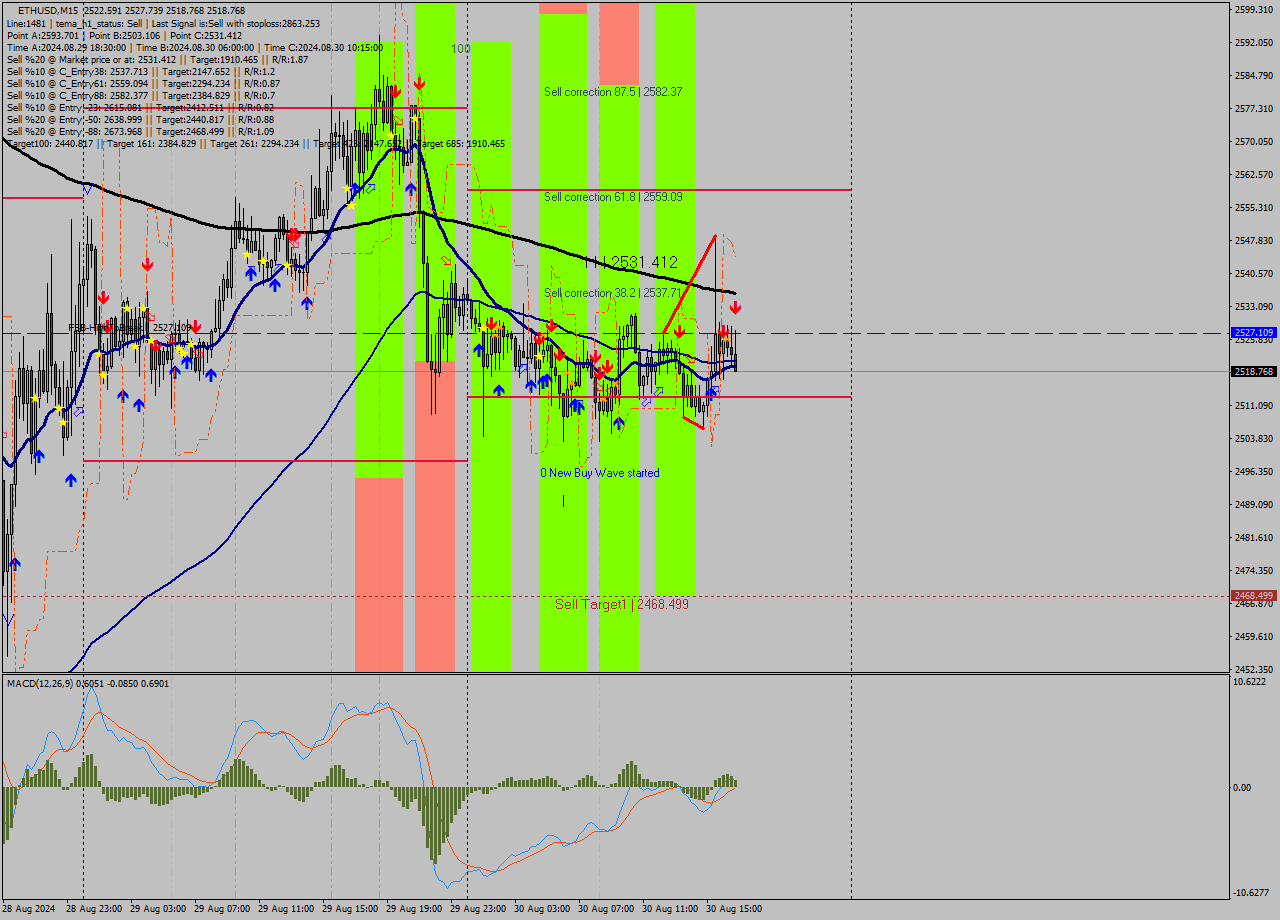Viewport: 1280px width, 920px height.
Task: Click the '28 Aug 2024' time axis label
Action: coord(30,909)
